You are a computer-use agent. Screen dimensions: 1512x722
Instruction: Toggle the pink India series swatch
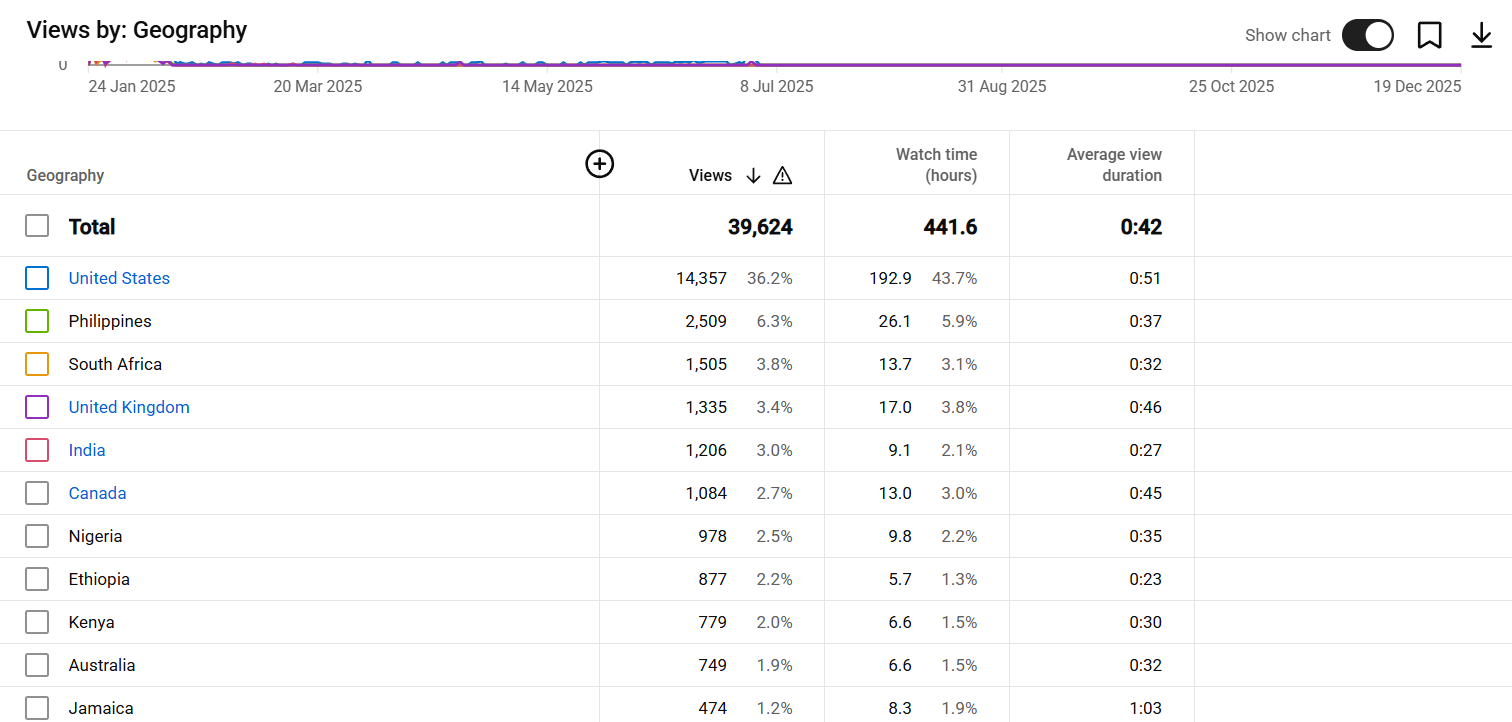[37, 450]
